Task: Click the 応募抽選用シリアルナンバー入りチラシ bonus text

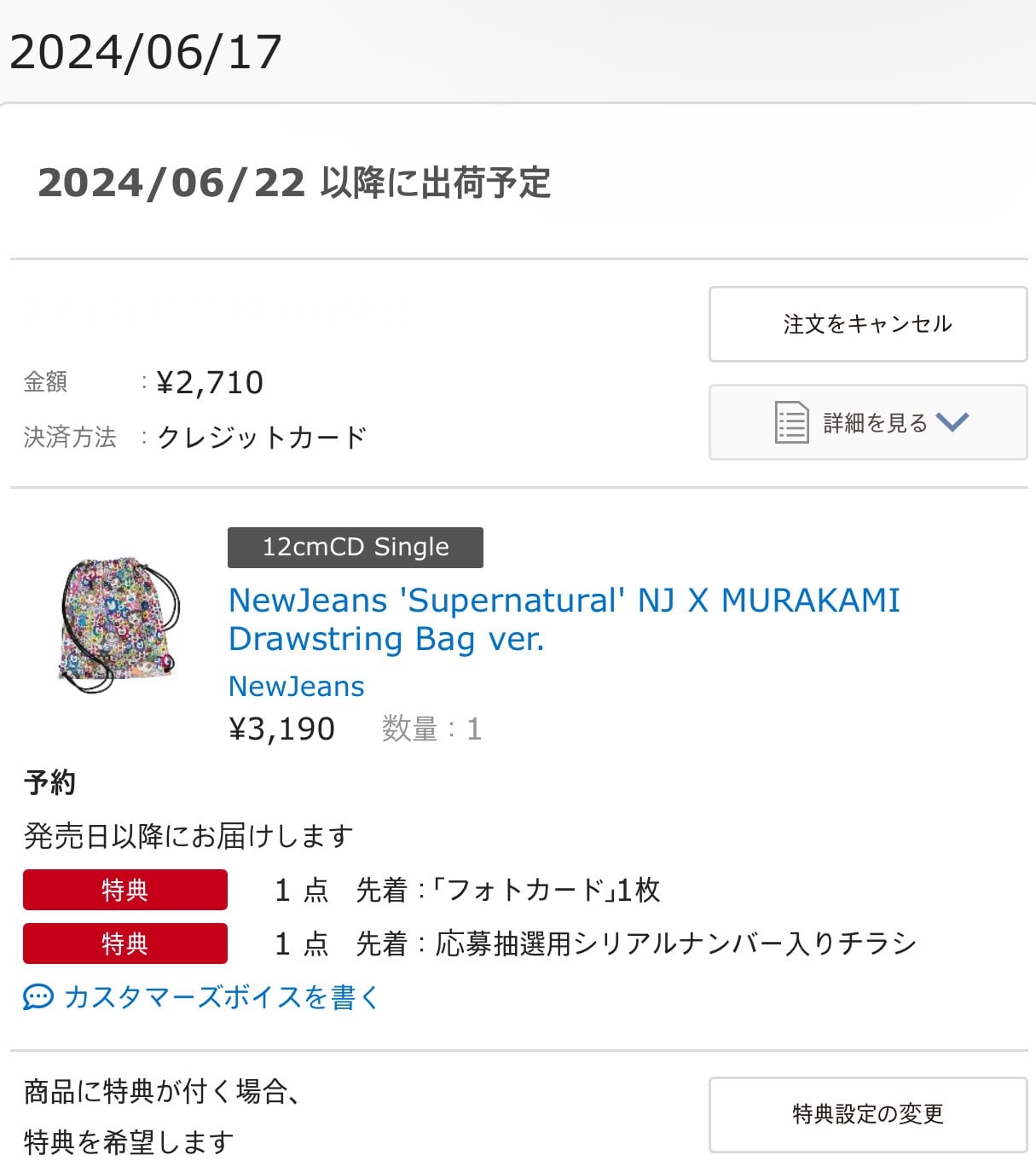Action: (676, 943)
